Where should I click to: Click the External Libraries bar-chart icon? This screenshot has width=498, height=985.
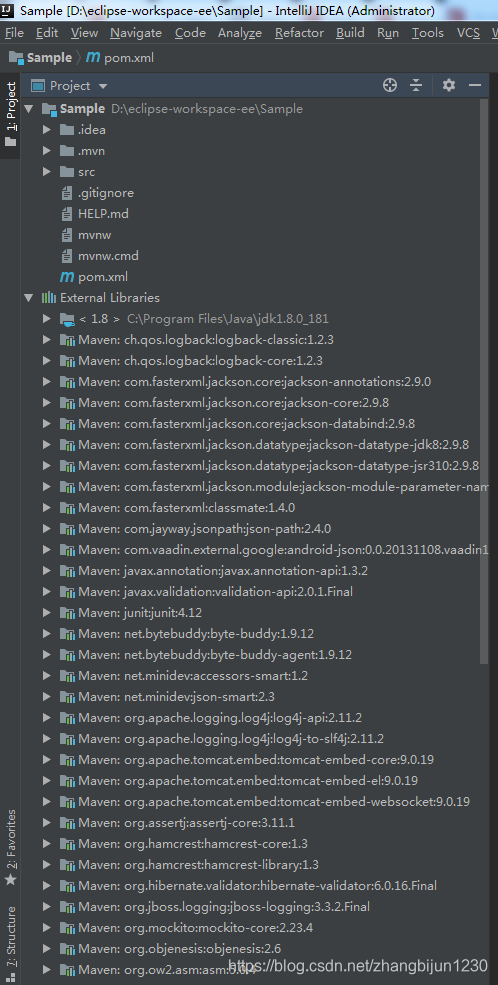[49, 298]
